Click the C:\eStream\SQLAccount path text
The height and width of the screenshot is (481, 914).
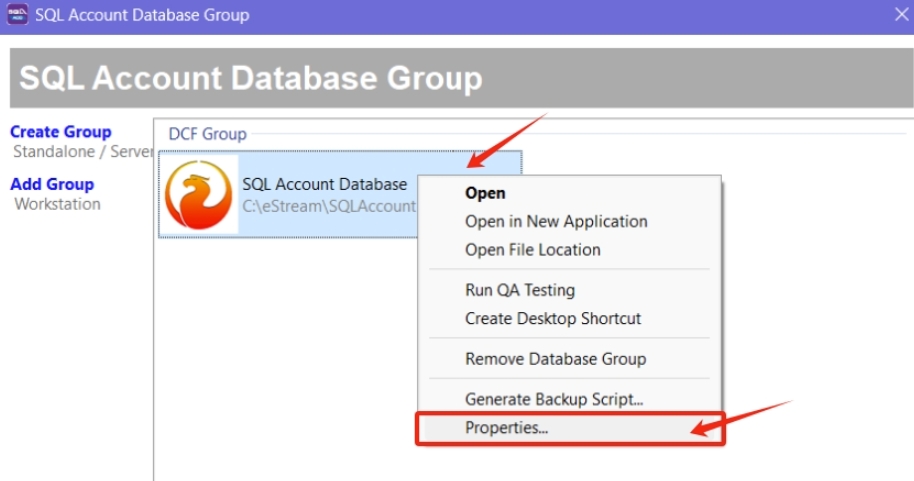pos(328,206)
